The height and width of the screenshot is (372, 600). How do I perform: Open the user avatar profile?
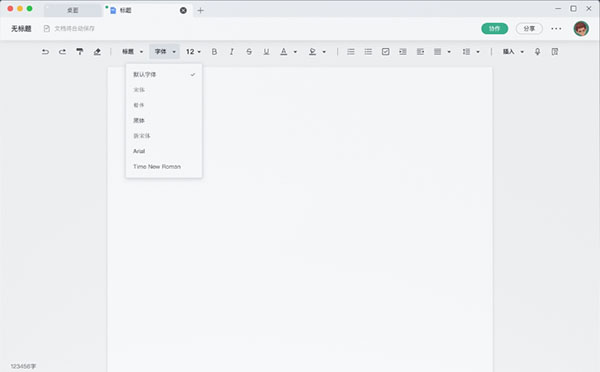tap(581, 29)
